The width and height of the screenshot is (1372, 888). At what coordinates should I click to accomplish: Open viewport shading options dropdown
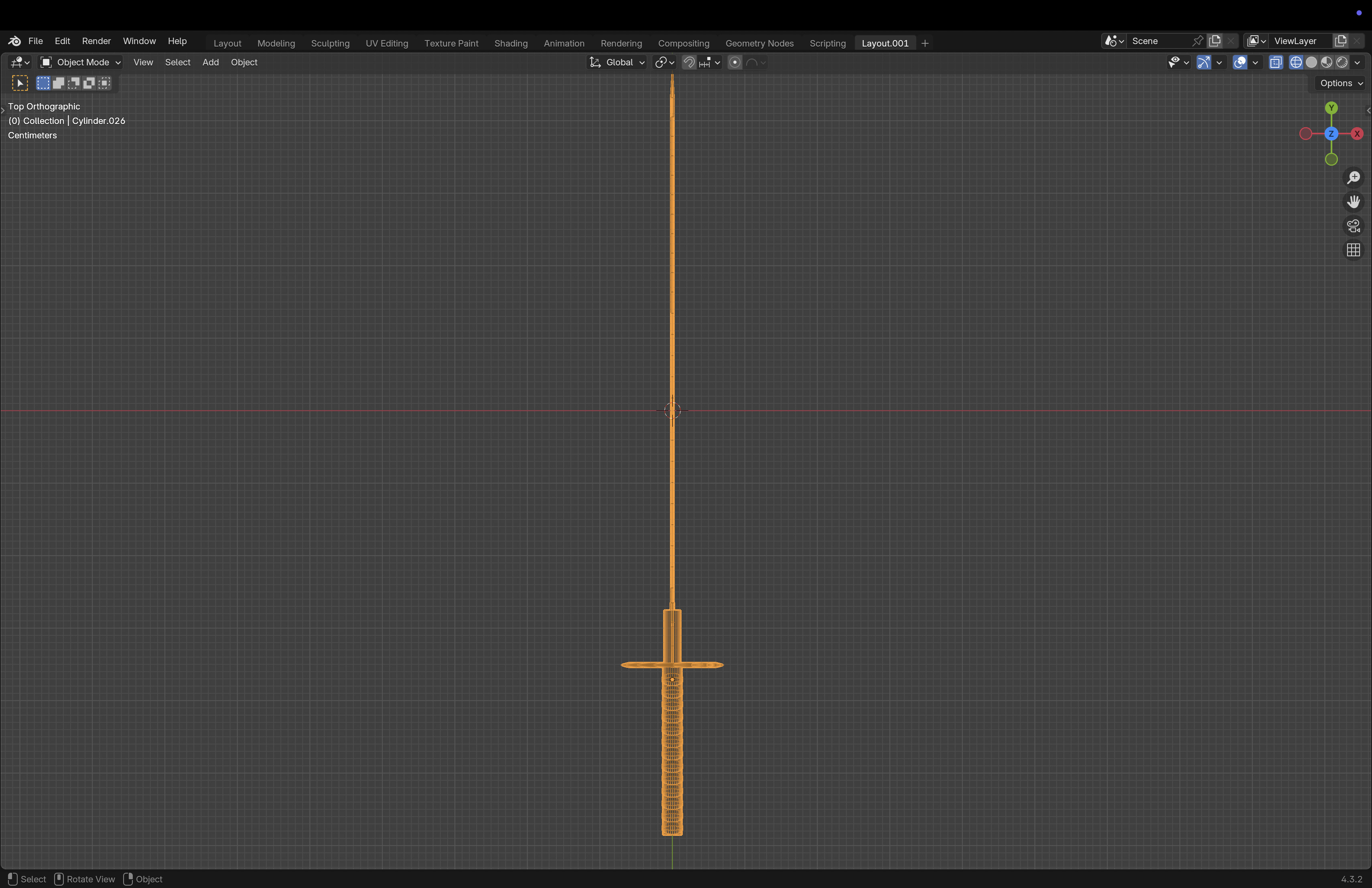pos(1357,62)
